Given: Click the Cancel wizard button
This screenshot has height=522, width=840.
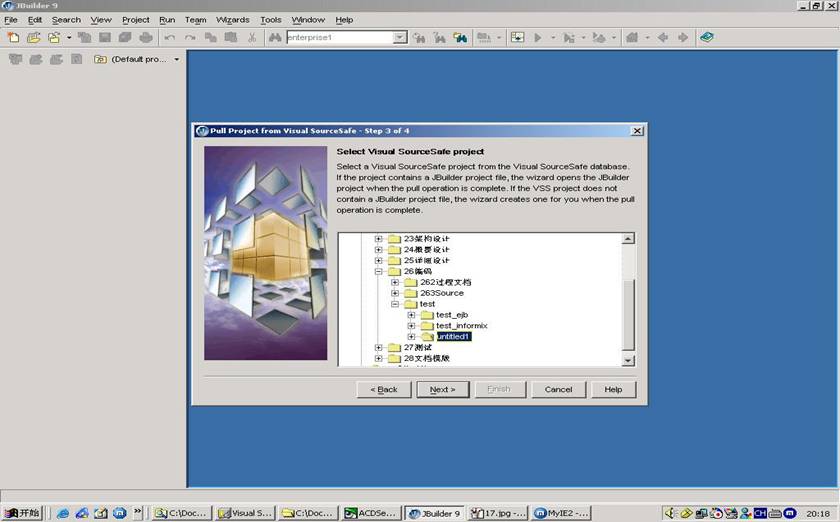Looking at the screenshot, I should [x=558, y=390].
